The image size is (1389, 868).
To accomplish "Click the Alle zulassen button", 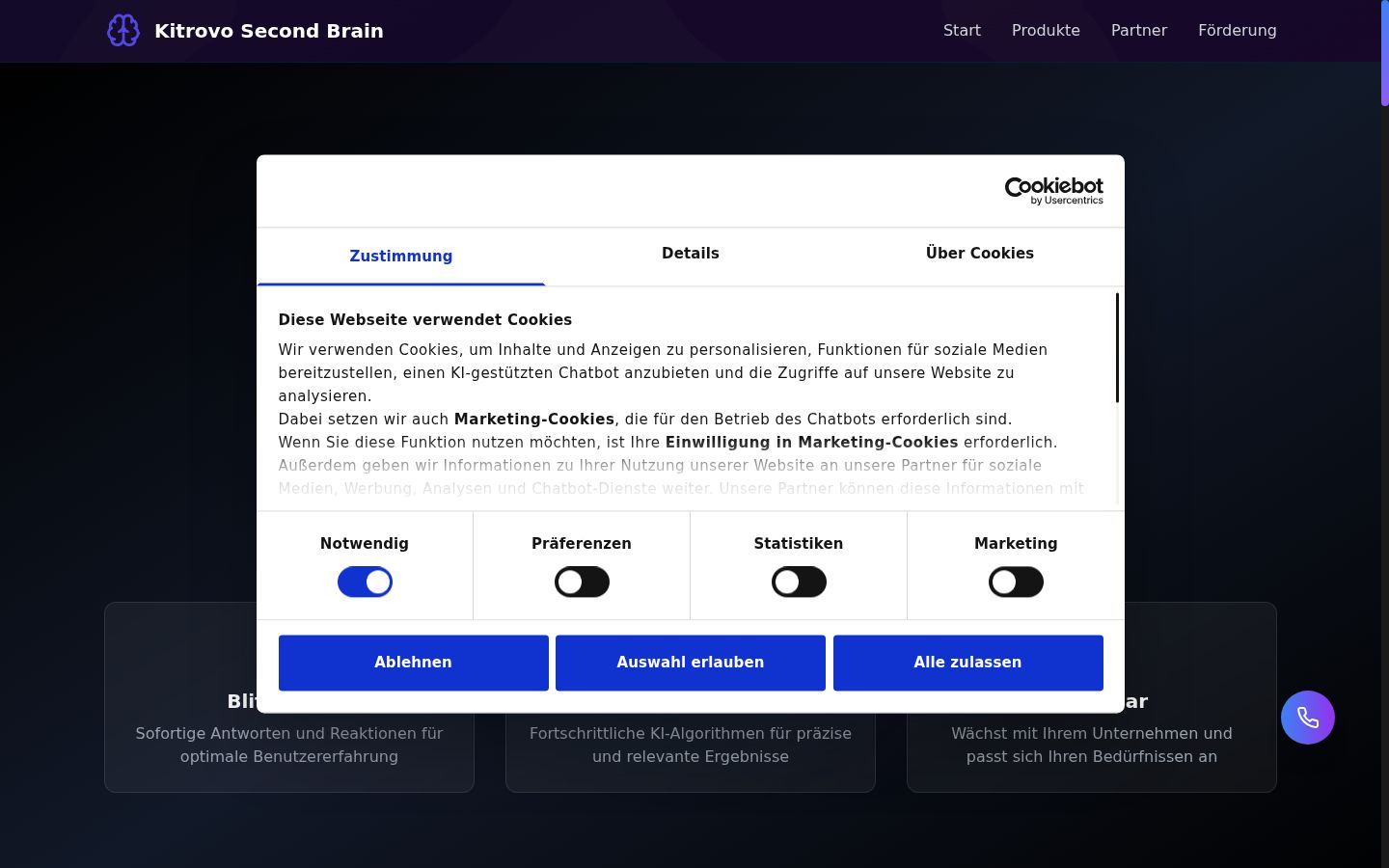I will (968, 663).
